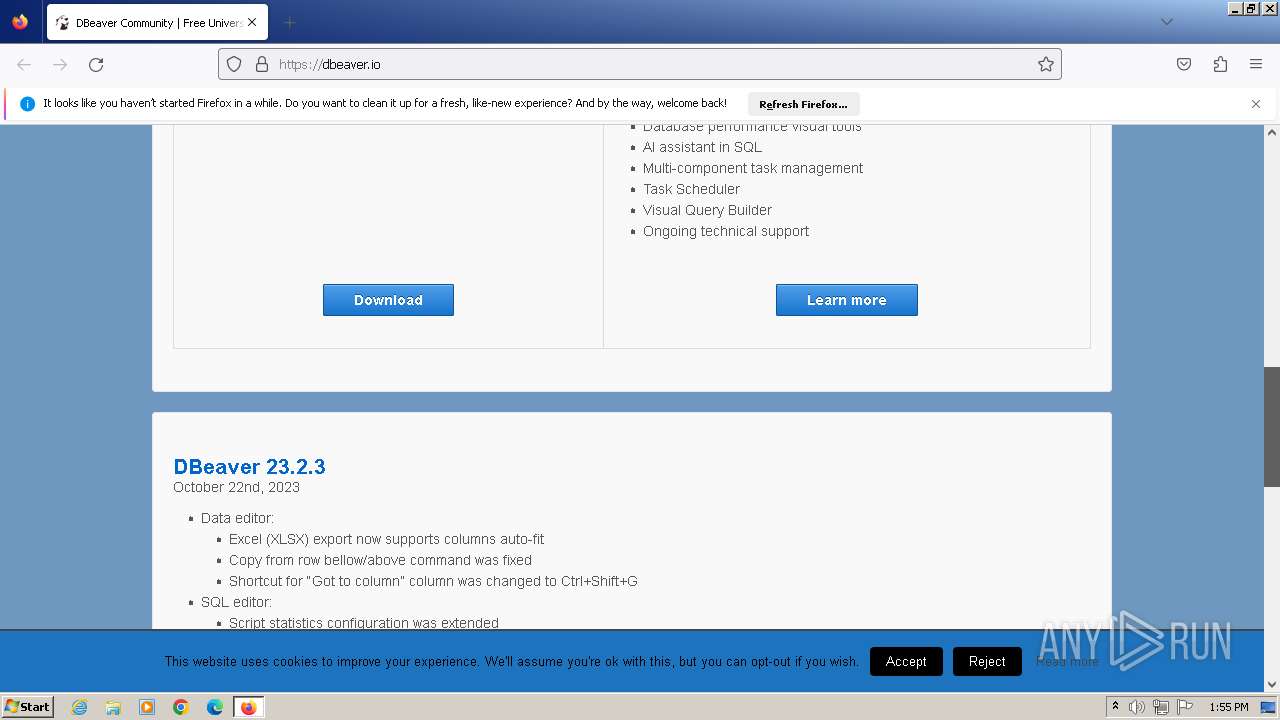
Task: Click 'Shortcut for Got to column' line
Action: point(433,581)
